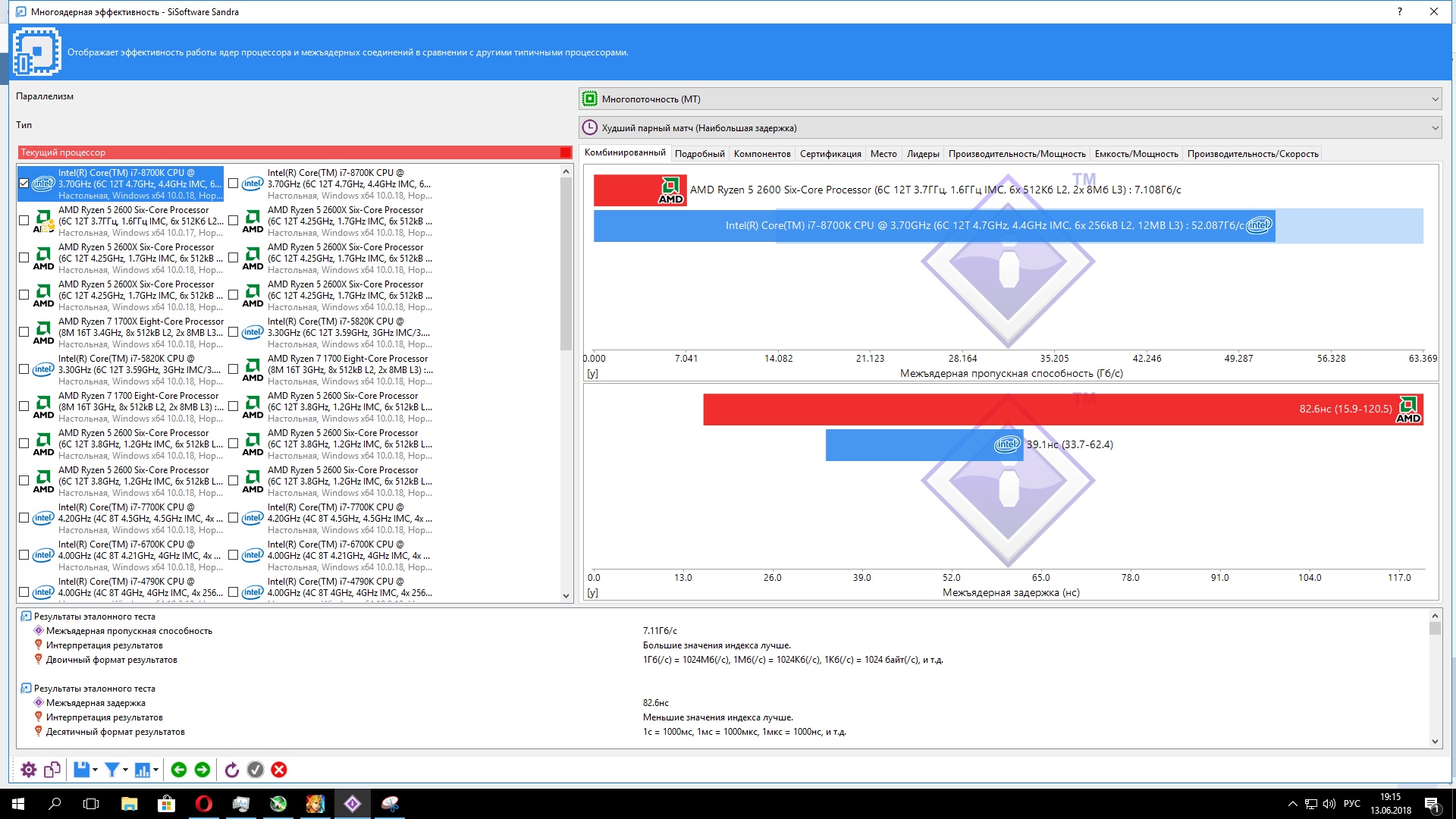Click the green back arrow button
The width and height of the screenshot is (1456, 819).
(179, 770)
